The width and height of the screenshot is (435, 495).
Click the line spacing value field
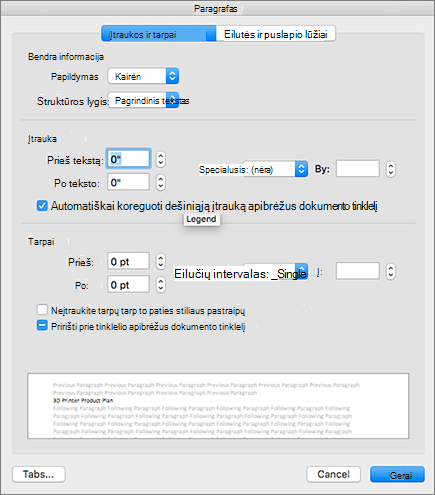tap(358, 271)
